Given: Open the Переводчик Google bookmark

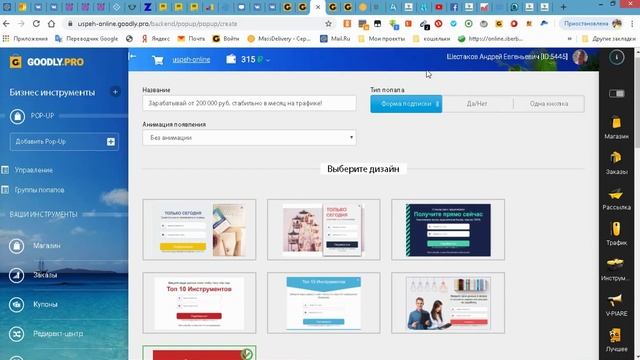Looking at the screenshot, I should click(x=87, y=39).
